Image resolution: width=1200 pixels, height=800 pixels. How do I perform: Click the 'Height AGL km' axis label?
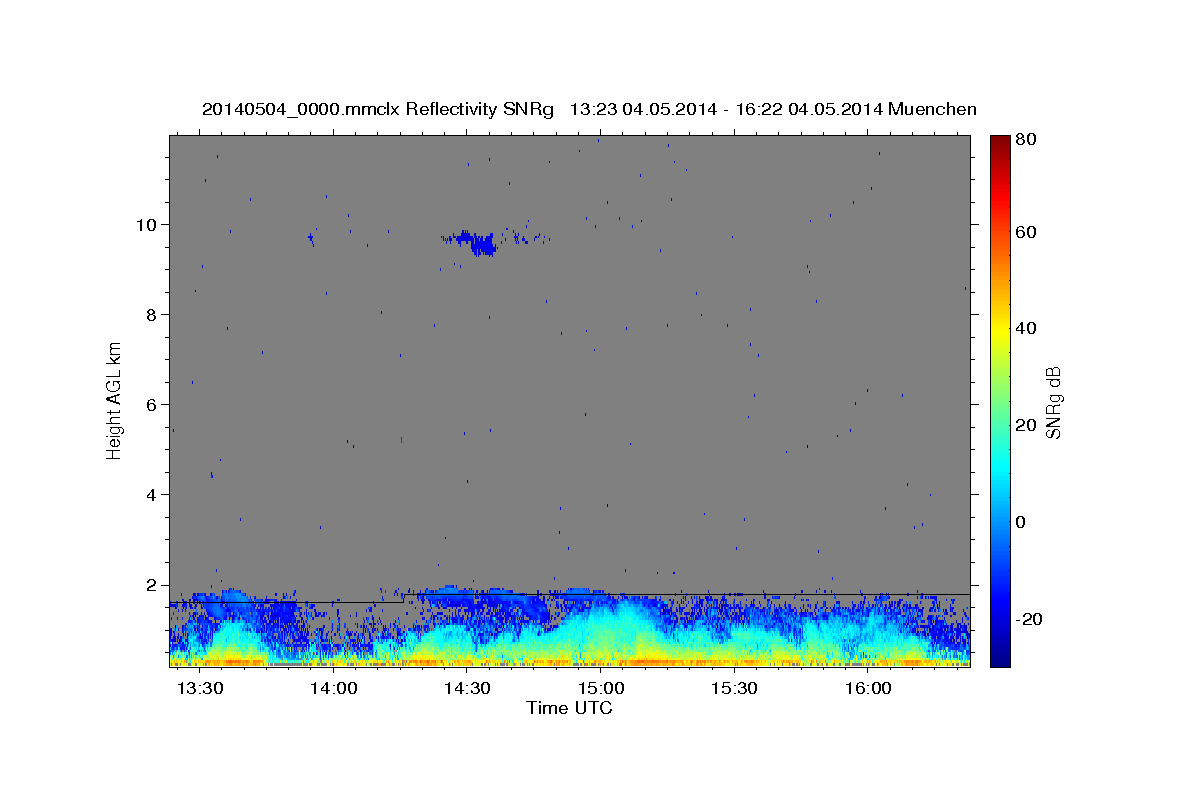115,400
